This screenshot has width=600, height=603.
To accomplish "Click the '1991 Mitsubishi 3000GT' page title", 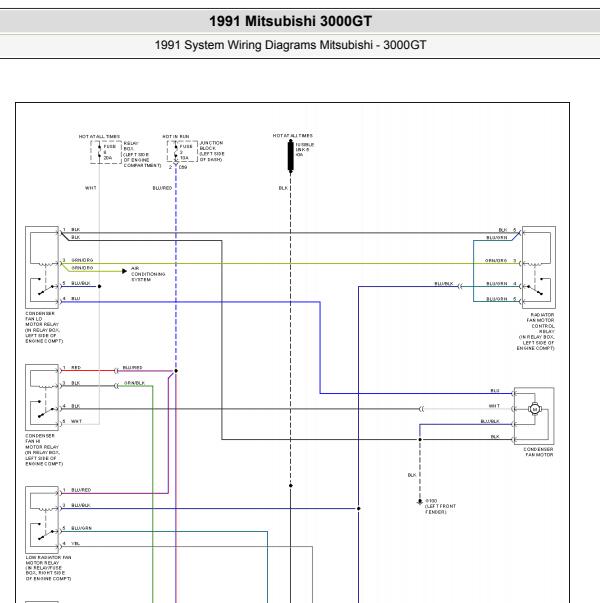I will pyautogui.click(x=290, y=21).
